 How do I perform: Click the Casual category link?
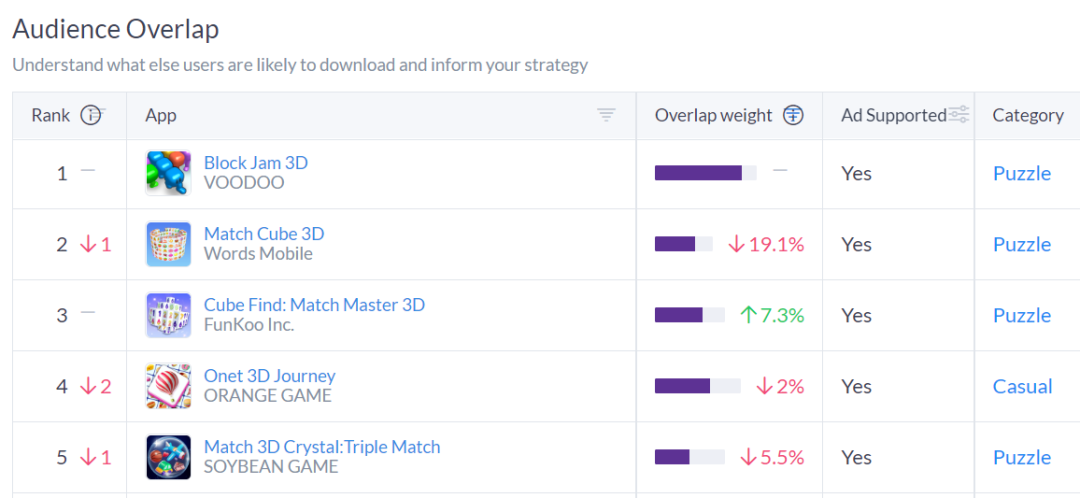coord(1022,386)
